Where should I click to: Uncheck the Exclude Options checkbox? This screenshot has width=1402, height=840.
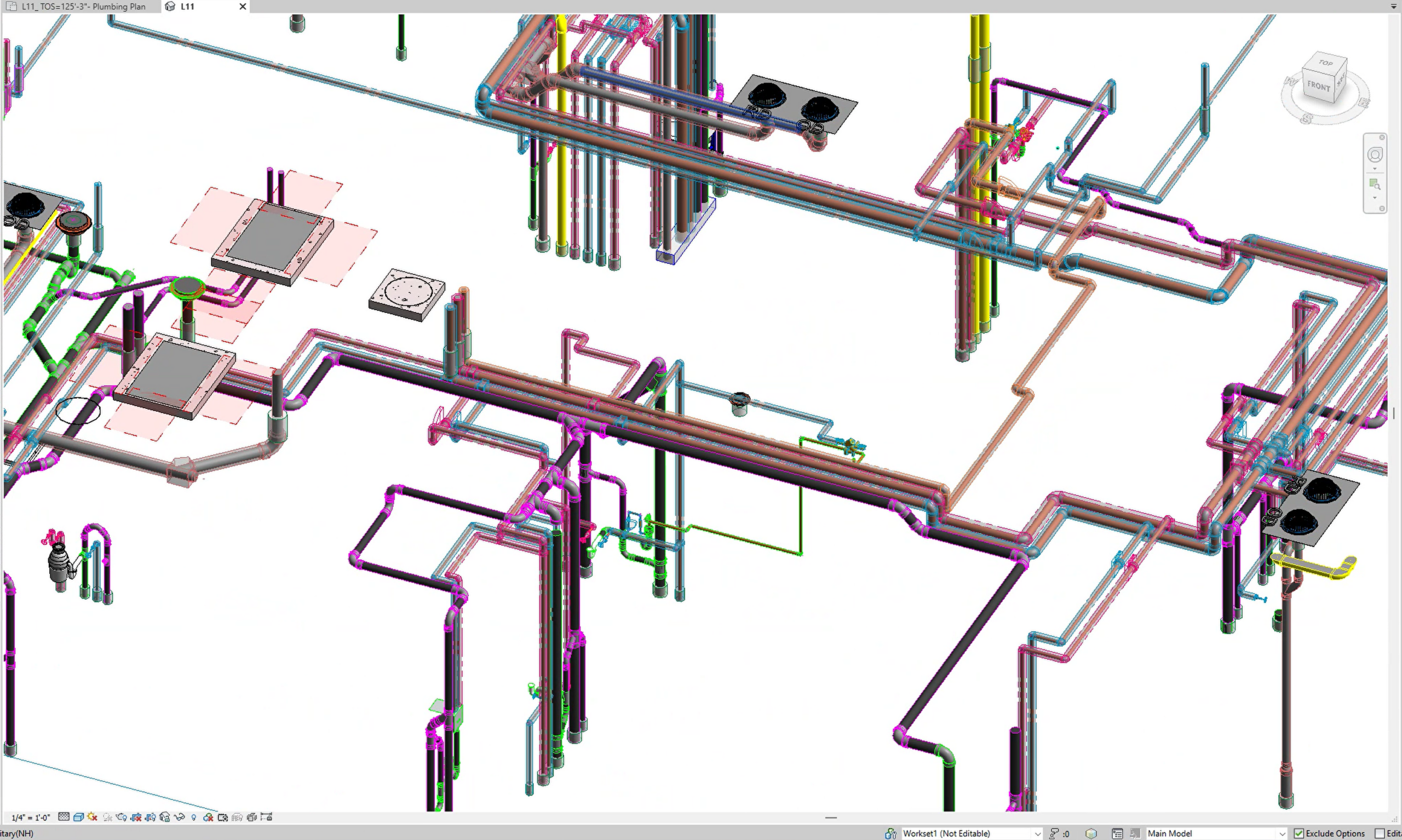coord(1298,833)
